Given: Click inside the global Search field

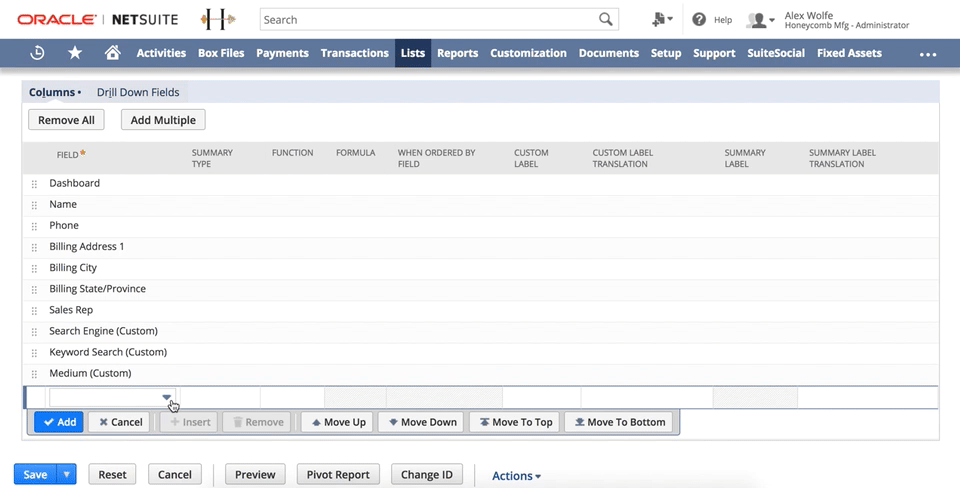Looking at the screenshot, I should click(428, 19).
